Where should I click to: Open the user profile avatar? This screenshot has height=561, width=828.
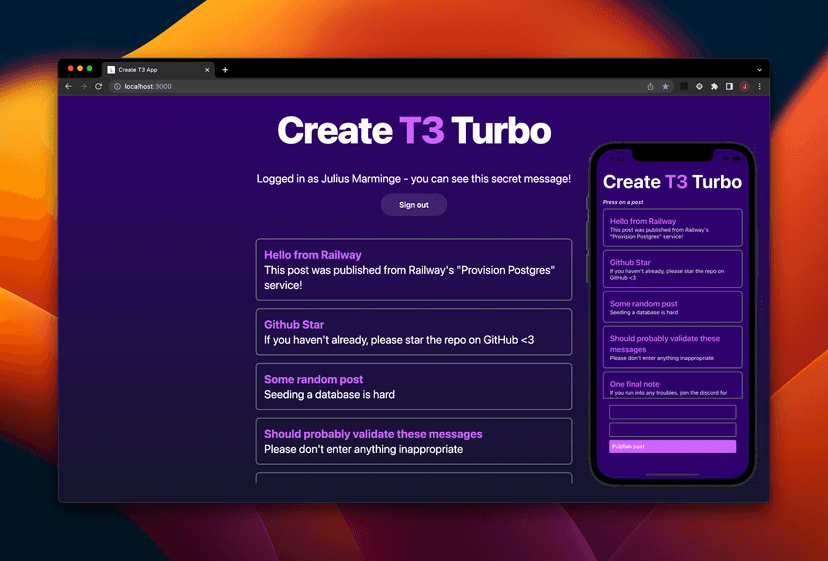pyautogui.click(x=744, y=87)
